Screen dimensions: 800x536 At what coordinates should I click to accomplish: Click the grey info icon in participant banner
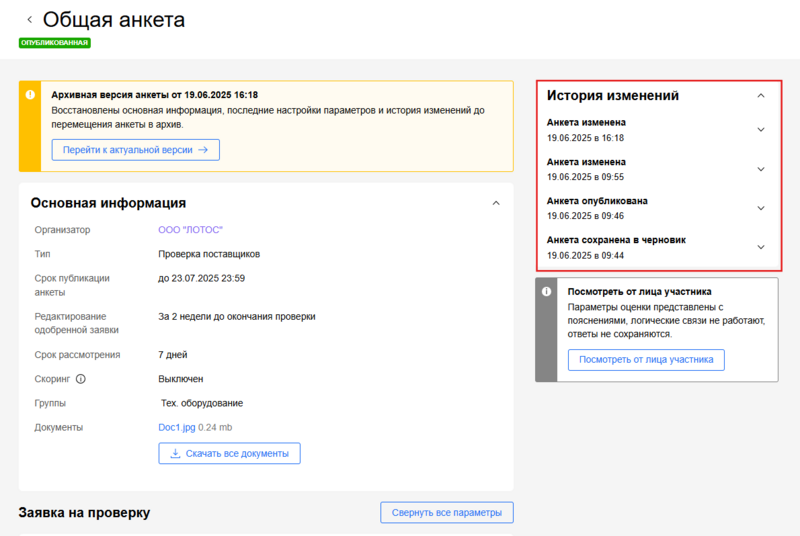point(546,292)
